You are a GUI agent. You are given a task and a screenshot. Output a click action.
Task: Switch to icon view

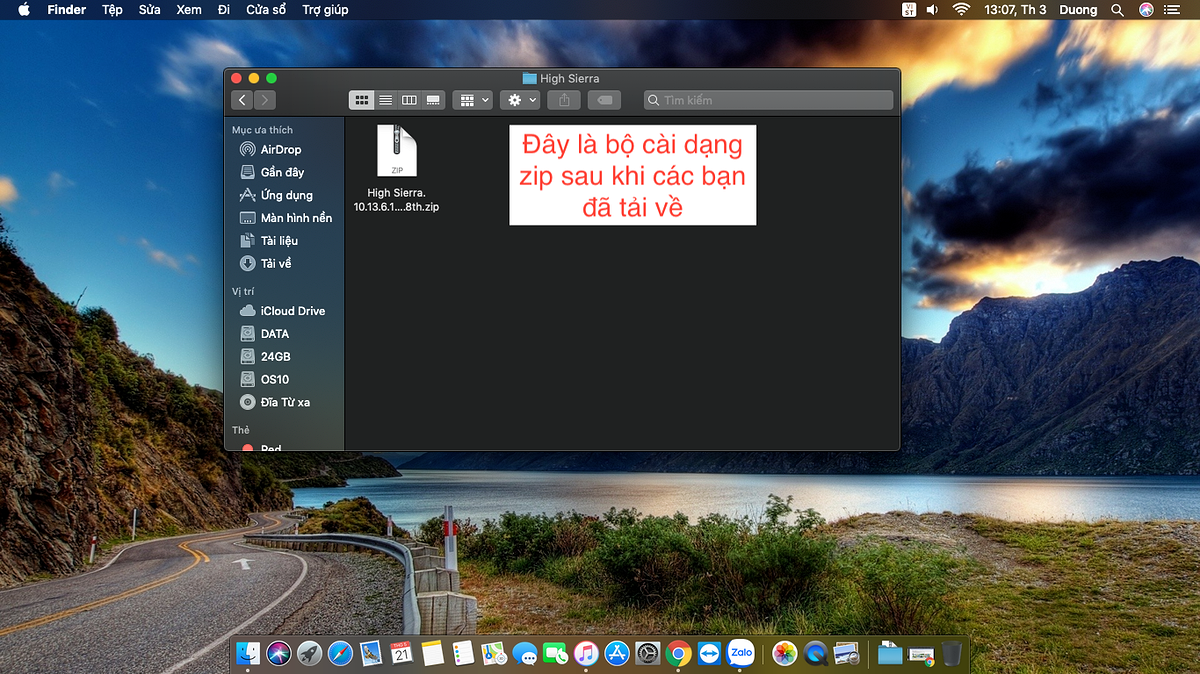pyautogui.click(x=361, y=100)
